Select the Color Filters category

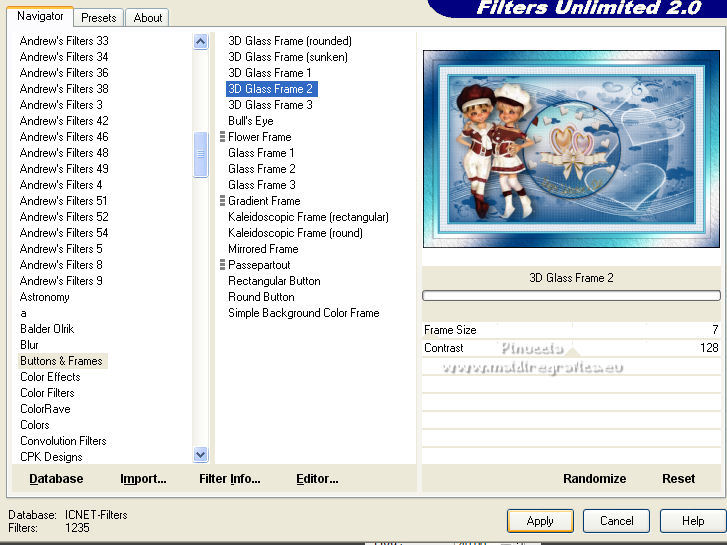(x=47, y=393)
